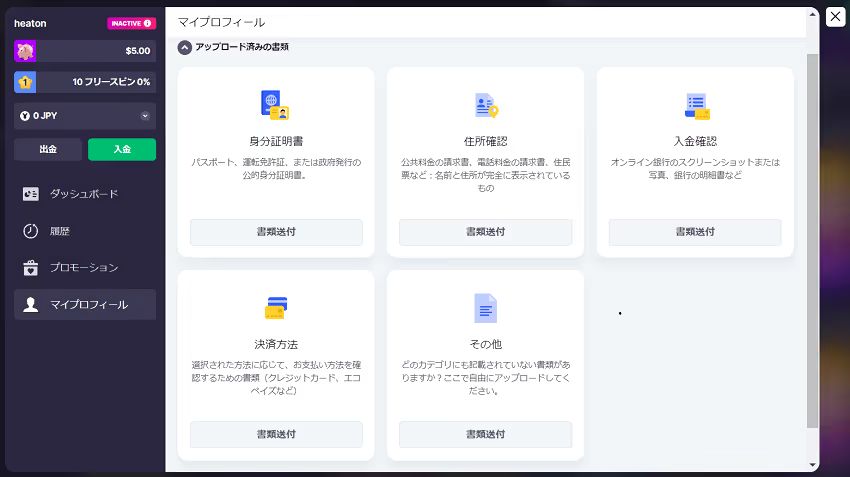Send documents for 入金確認 card
850x477 pixels.
click(695, 232)
